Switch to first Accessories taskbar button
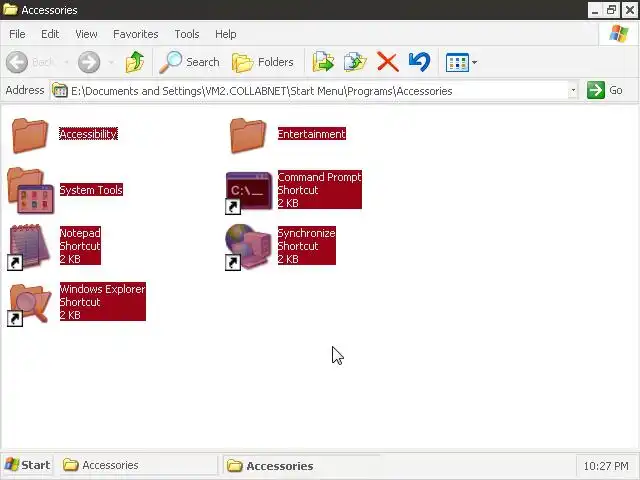The width and height of the screenshot is (640, 480). pyautogui.click(x=138, y=465)
